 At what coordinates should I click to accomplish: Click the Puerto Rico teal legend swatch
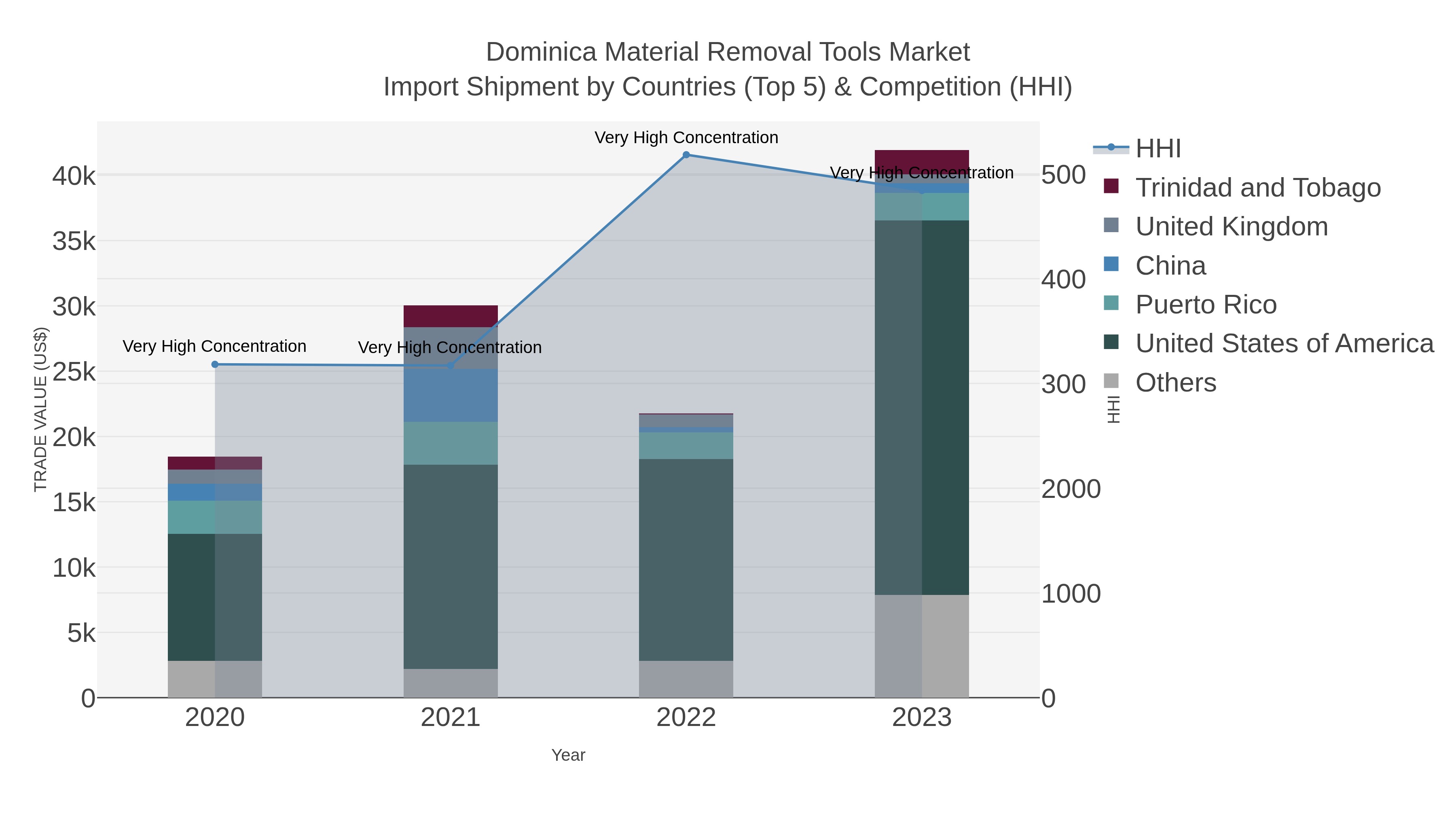[x=1111, y=303]
